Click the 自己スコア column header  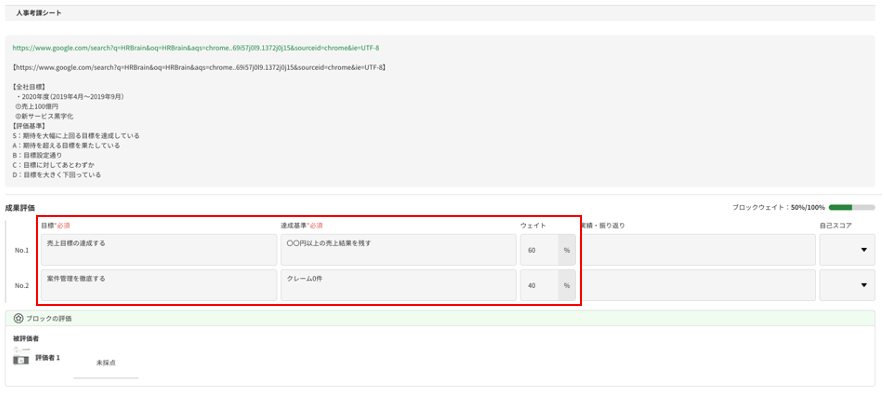[836, 226]
